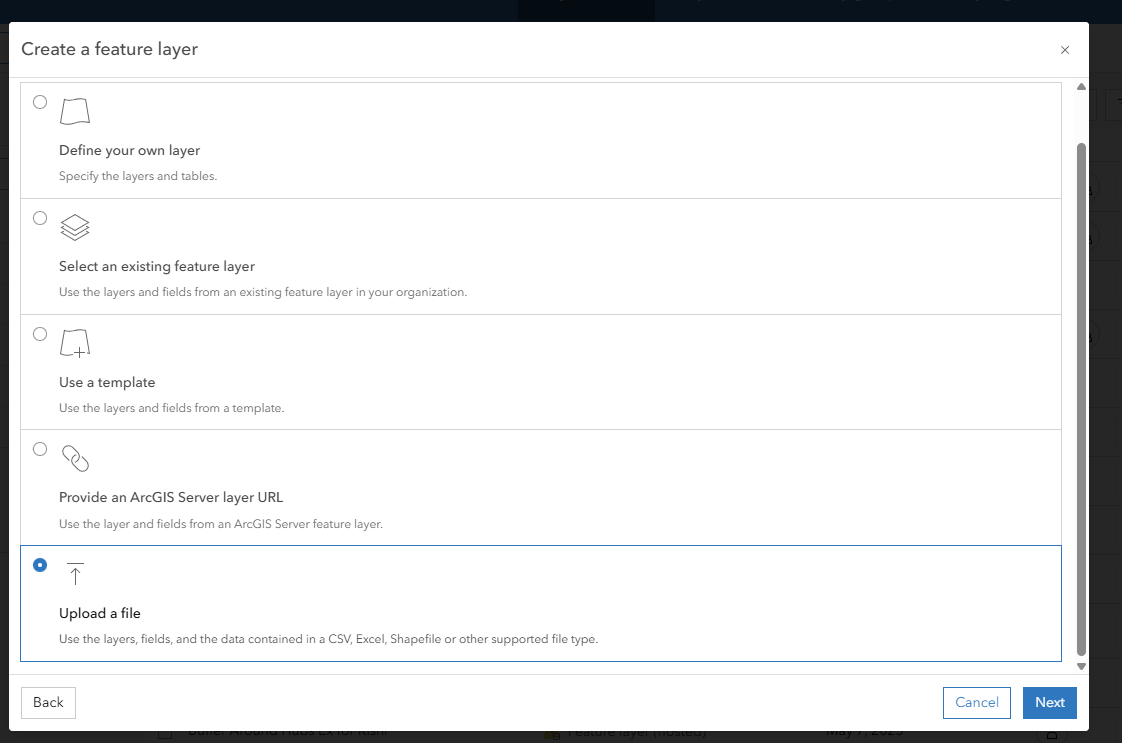Screen dimensions: 1122x743
Task: Click the Upload a file option title
Action: [x=100, y=613]
